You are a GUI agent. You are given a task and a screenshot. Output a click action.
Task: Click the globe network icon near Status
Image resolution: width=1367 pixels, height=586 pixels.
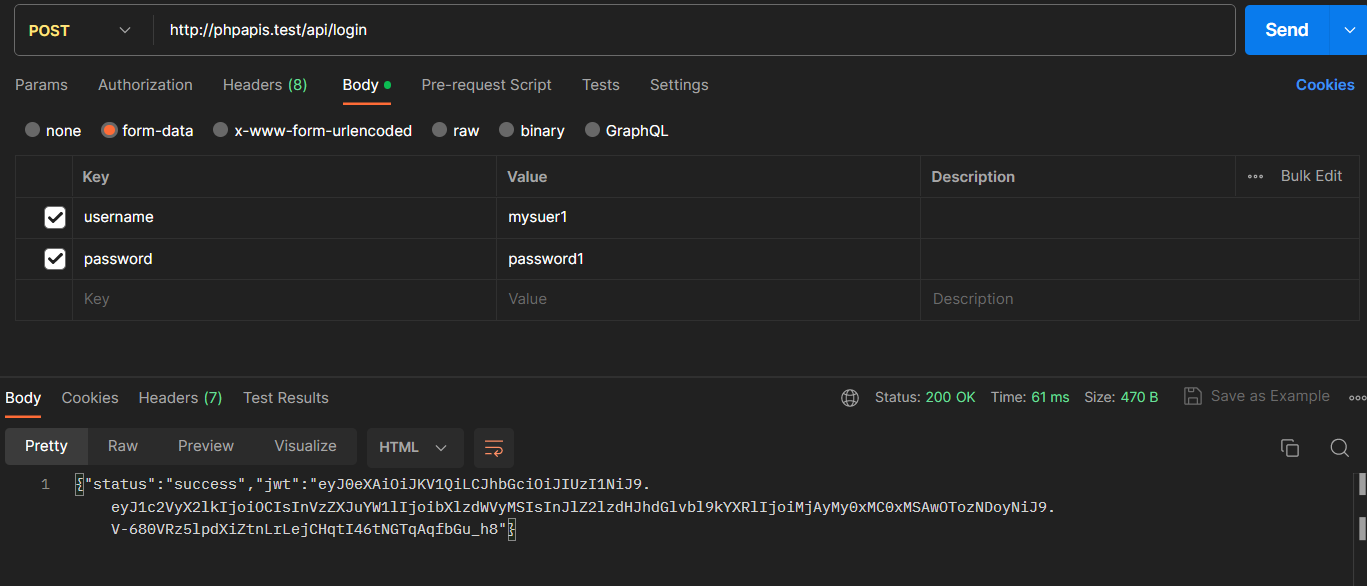(850, 398)
